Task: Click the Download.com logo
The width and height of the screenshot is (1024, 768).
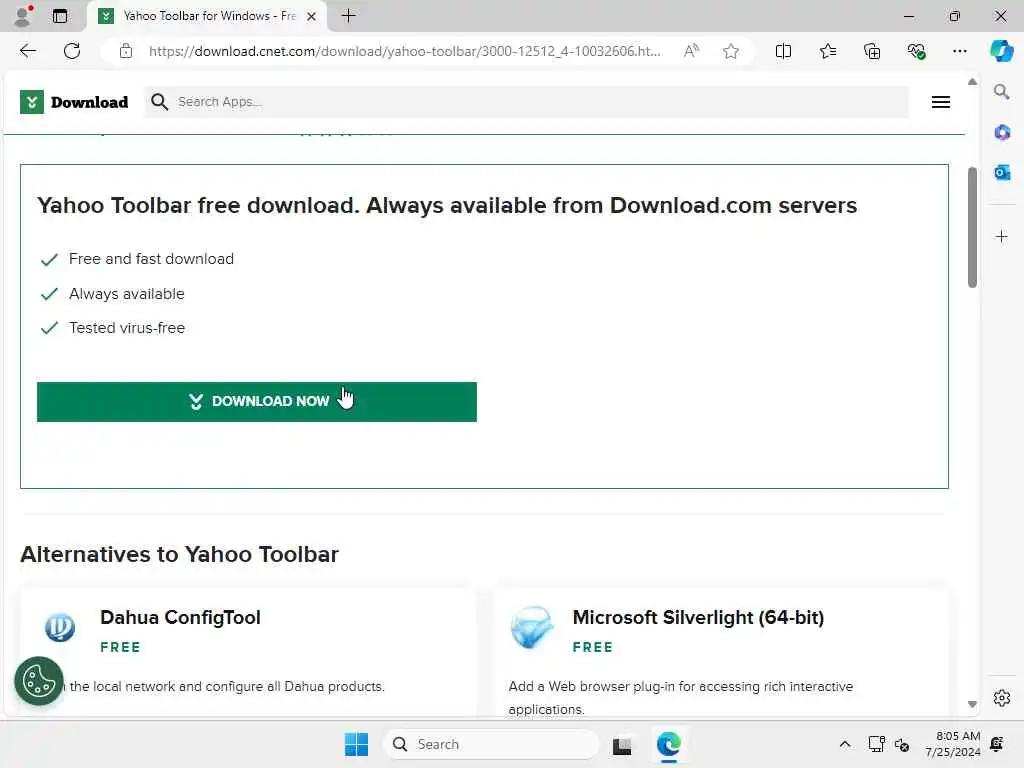Action: tap(74, 102)
